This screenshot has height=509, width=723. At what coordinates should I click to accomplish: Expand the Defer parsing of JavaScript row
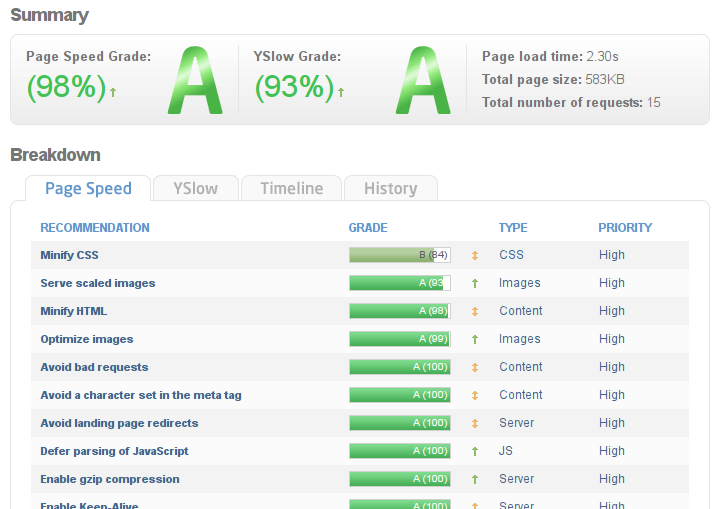point(114,451)
